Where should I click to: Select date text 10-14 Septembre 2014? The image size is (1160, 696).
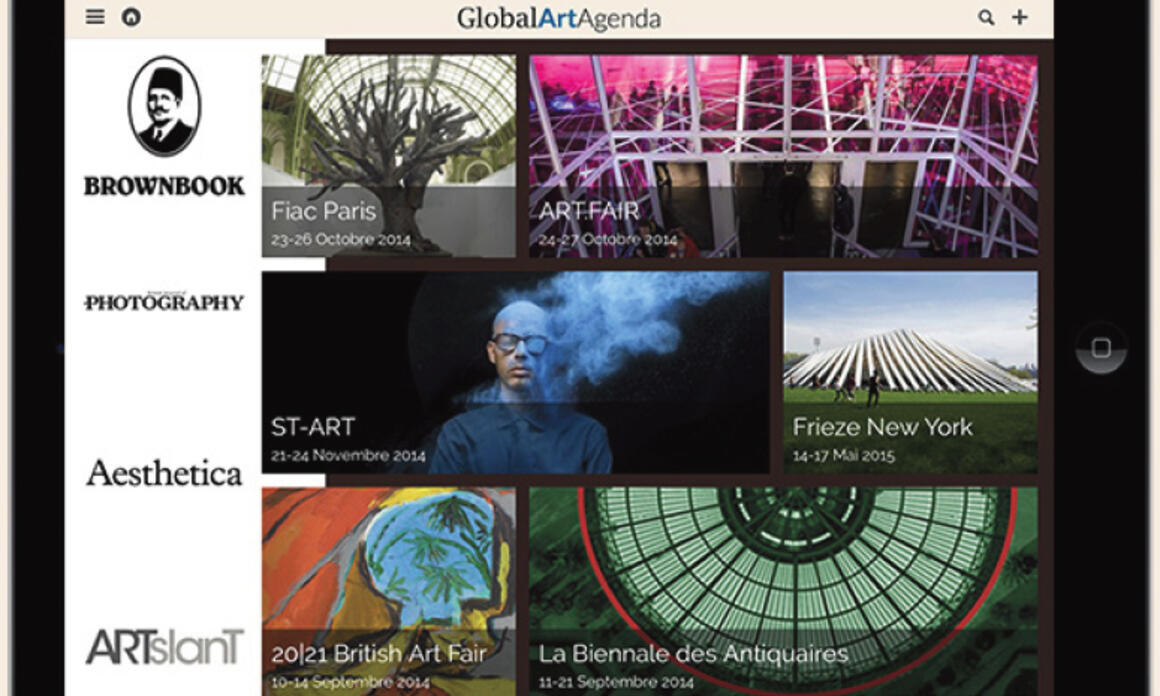[x=350, y=682]
